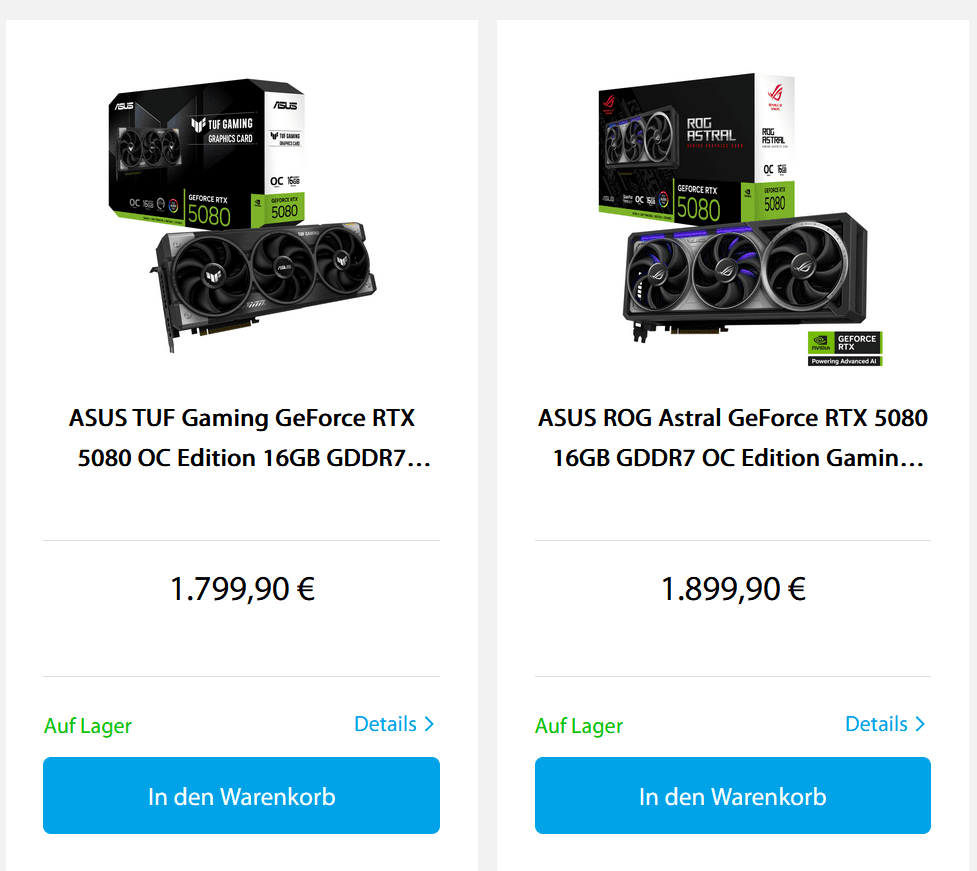
Task: Open the ASUS ROG Astral GeForce RTX title
Action: coord(733,438)
